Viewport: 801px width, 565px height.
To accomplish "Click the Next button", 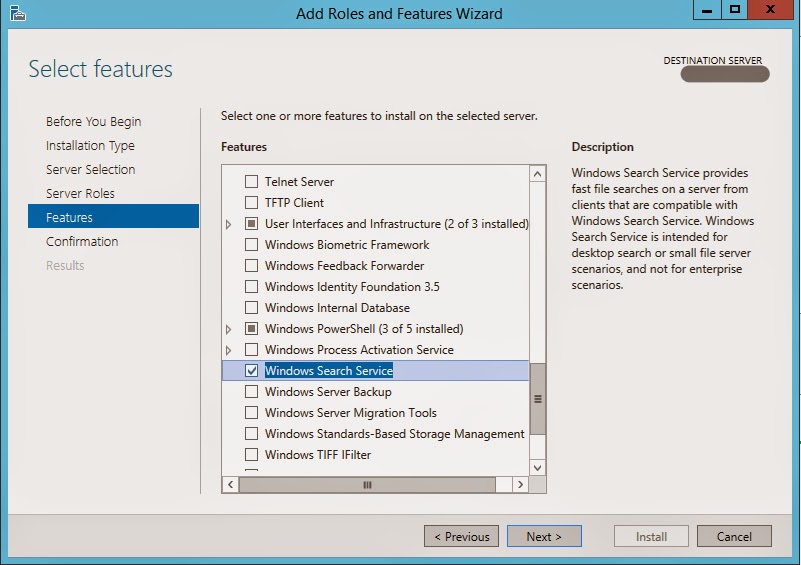I will click(543, 536).
